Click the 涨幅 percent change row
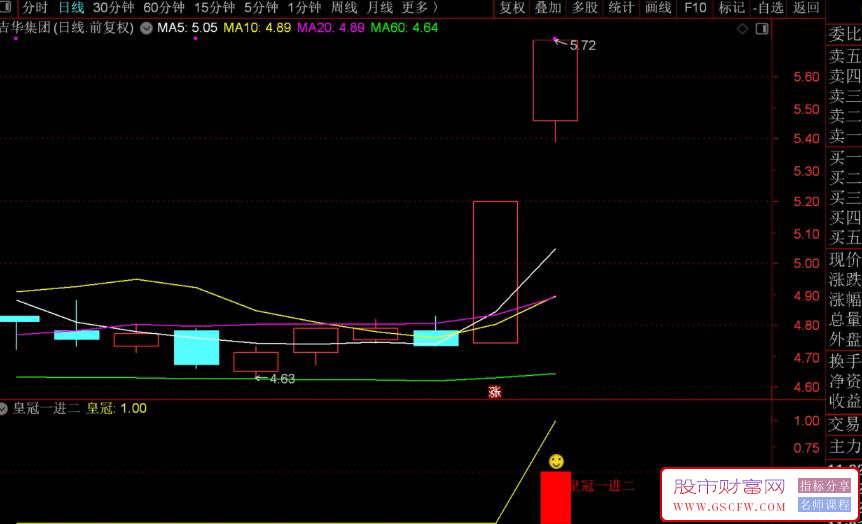 click(844, 300)
